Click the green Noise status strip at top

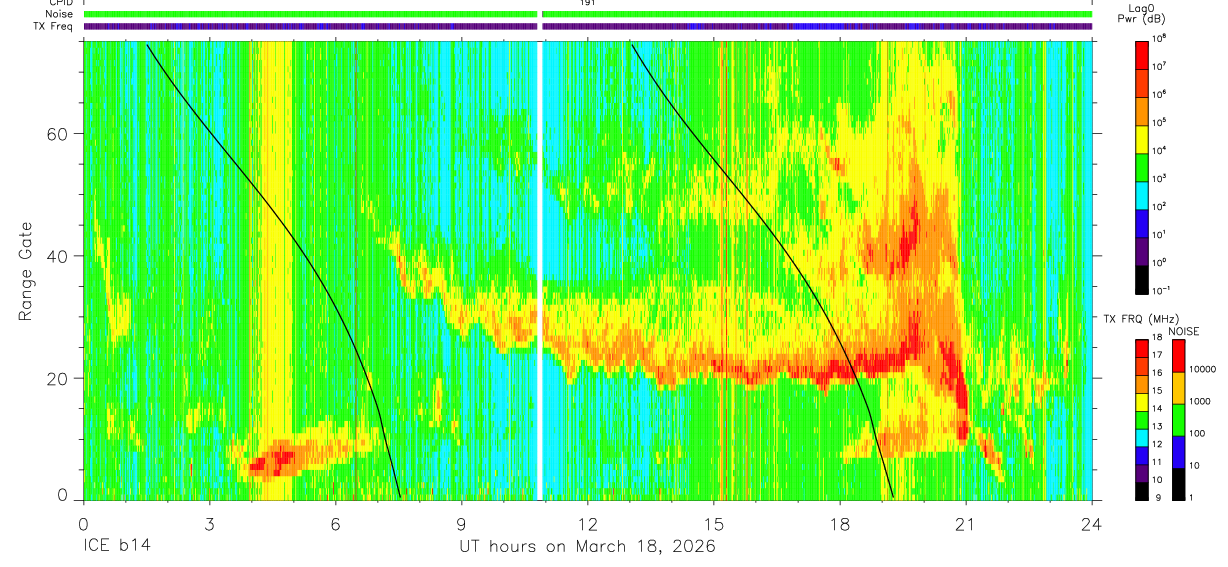tap(588, 14)
